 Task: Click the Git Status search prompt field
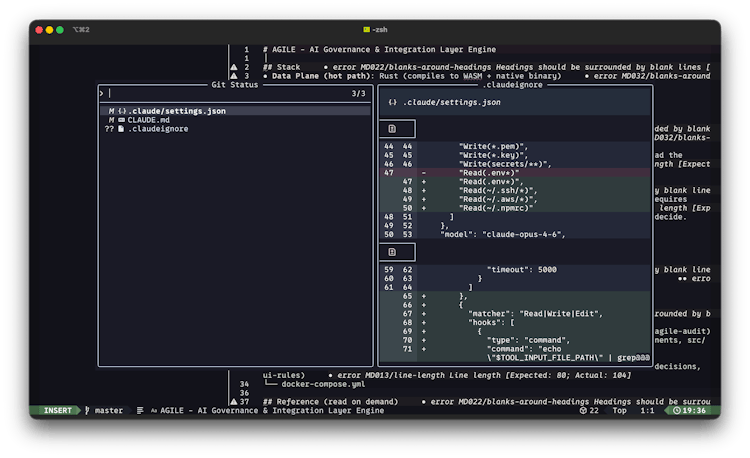tap(200, 94)
